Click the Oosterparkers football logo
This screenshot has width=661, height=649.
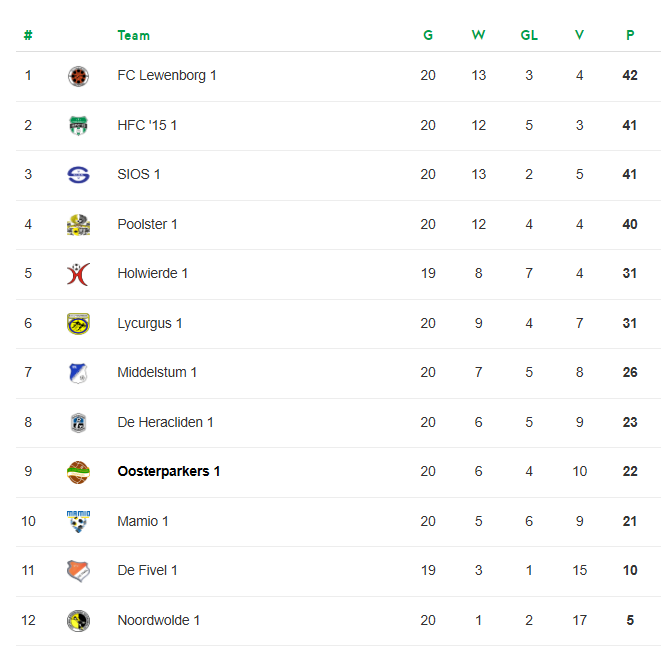(78, 472)
